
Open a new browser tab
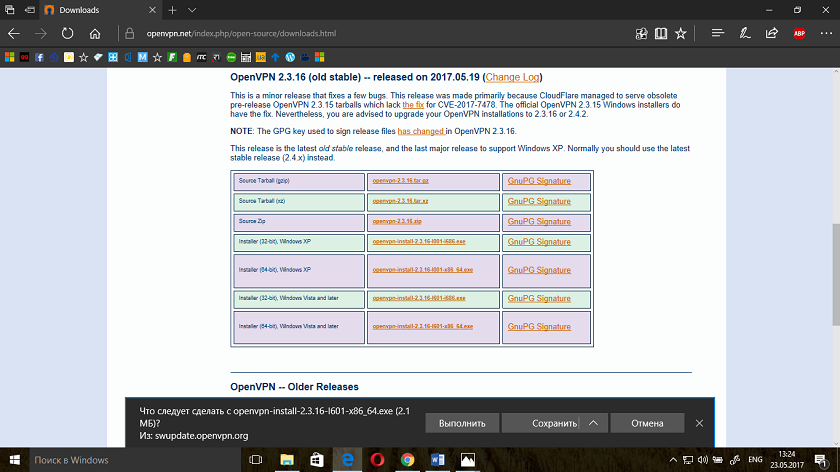(172, 10)
